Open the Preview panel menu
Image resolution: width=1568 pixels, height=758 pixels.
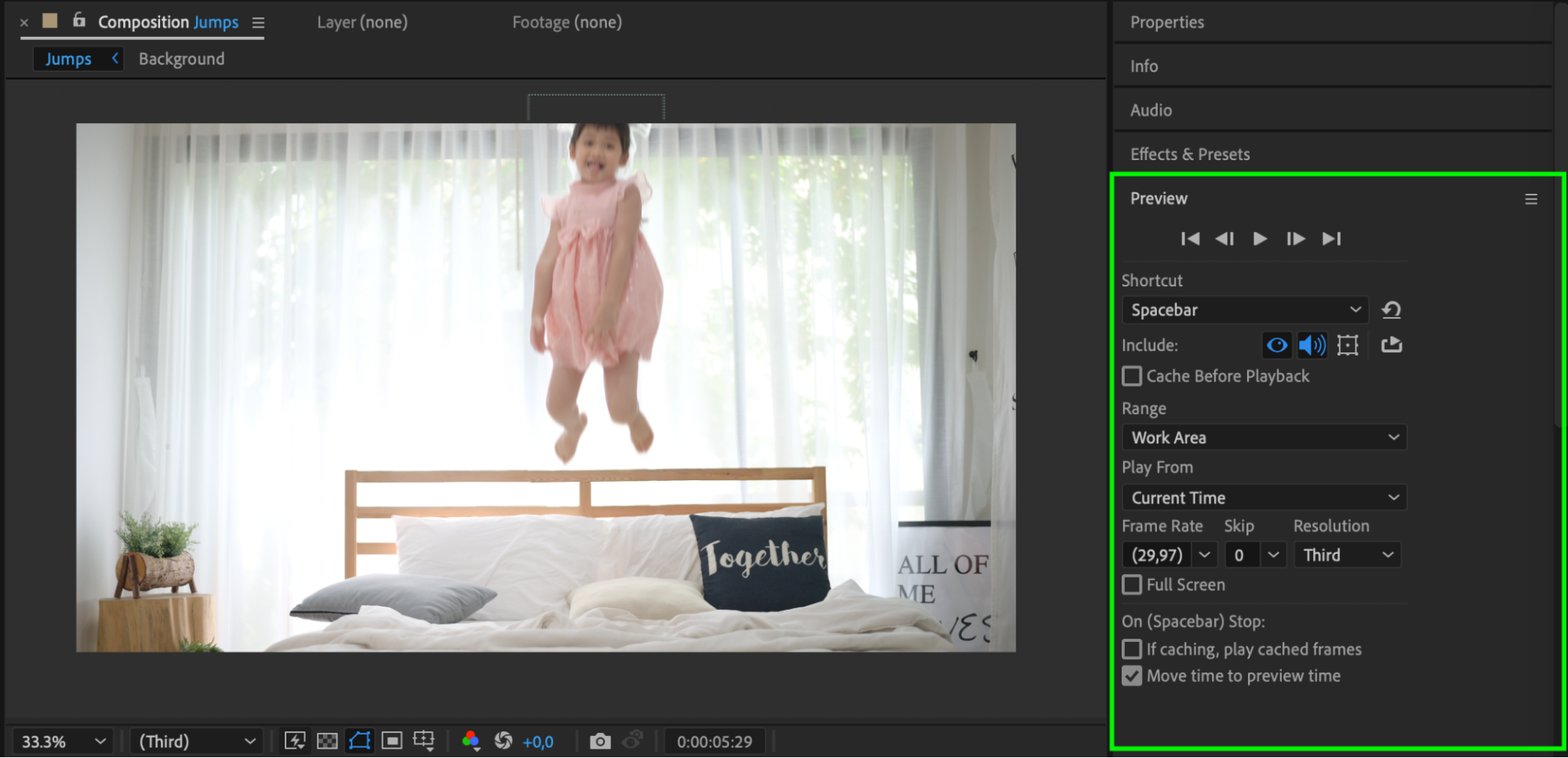click(x=1530, y=199)
